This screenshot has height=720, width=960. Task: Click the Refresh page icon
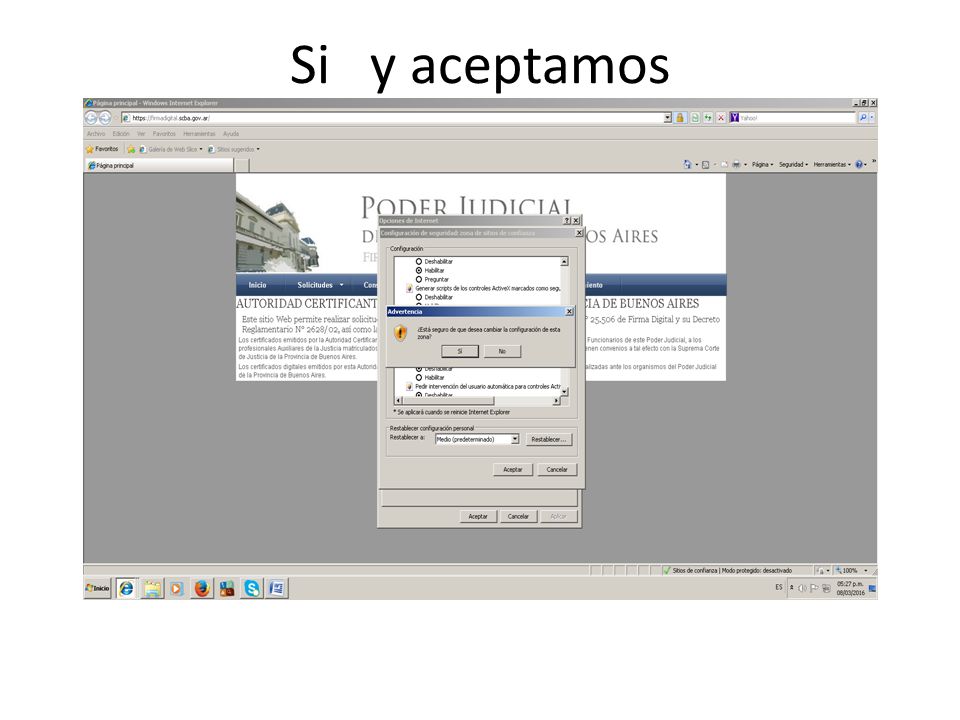[x=708, y=118]
